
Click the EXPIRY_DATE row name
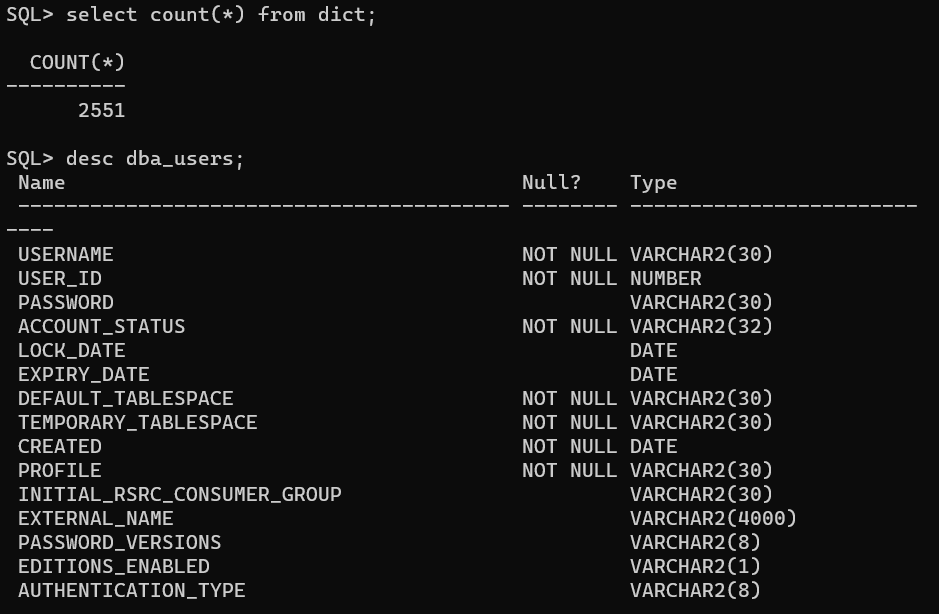(83, 374)
